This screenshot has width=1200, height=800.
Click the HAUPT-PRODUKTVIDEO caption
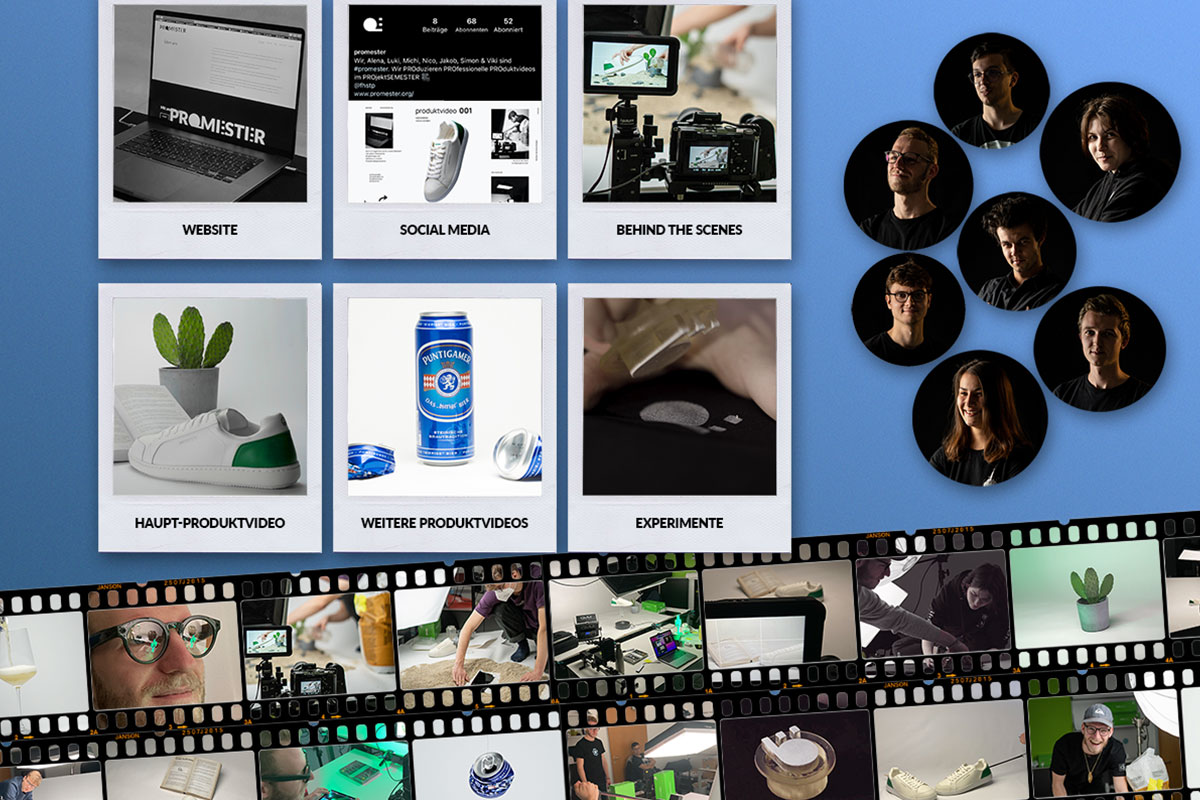click(x=210, y=523)
